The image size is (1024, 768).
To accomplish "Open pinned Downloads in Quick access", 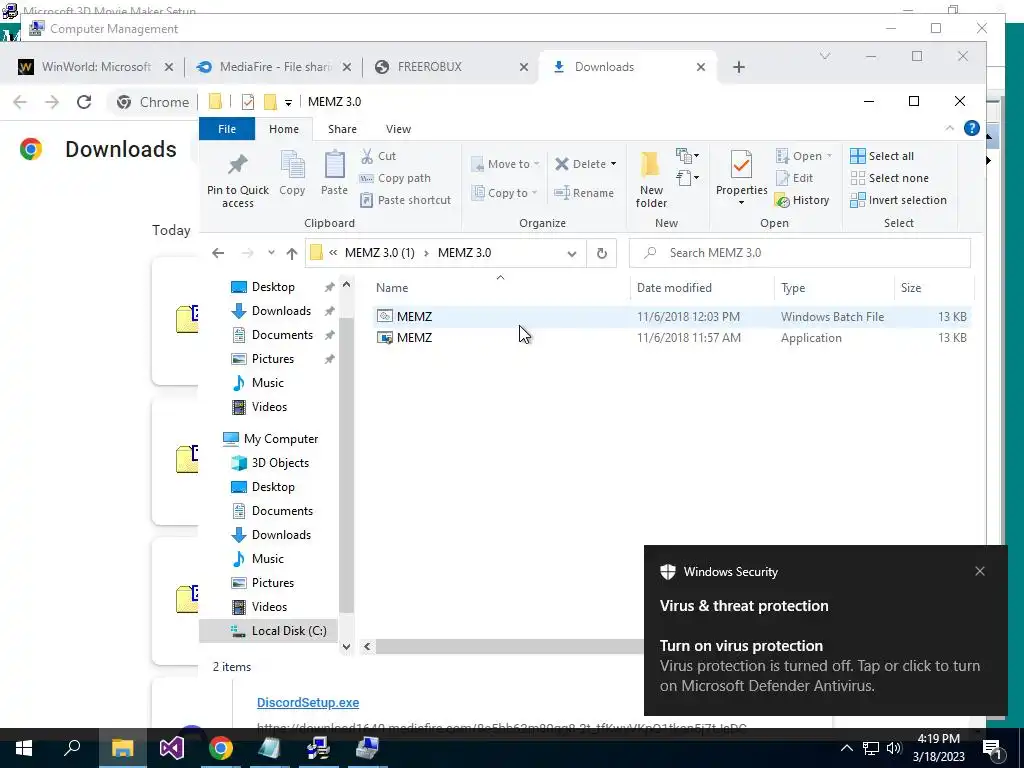I will [x=271, y=311].
